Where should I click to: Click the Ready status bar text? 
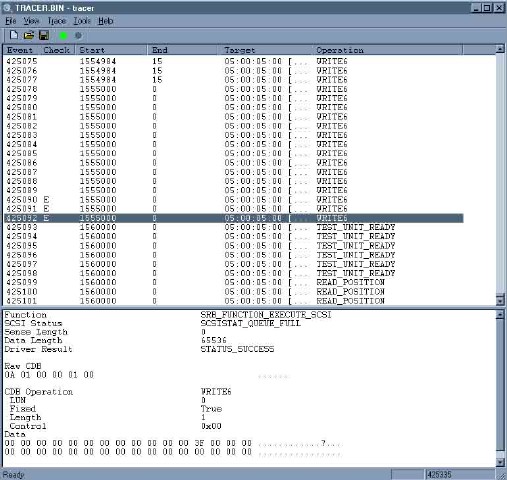coord(13,475)
